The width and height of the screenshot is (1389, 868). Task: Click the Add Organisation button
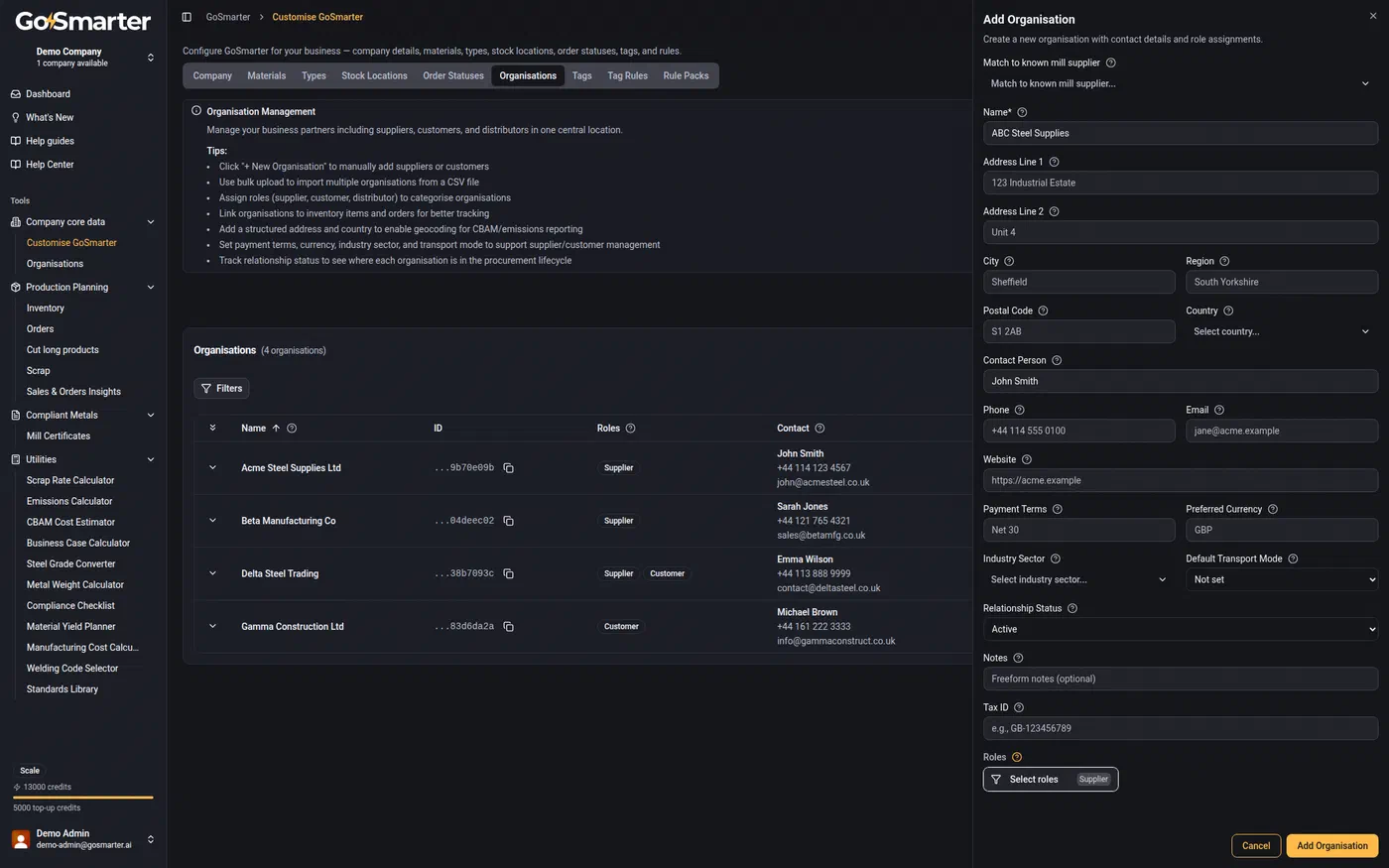(x=1332, y=846)
